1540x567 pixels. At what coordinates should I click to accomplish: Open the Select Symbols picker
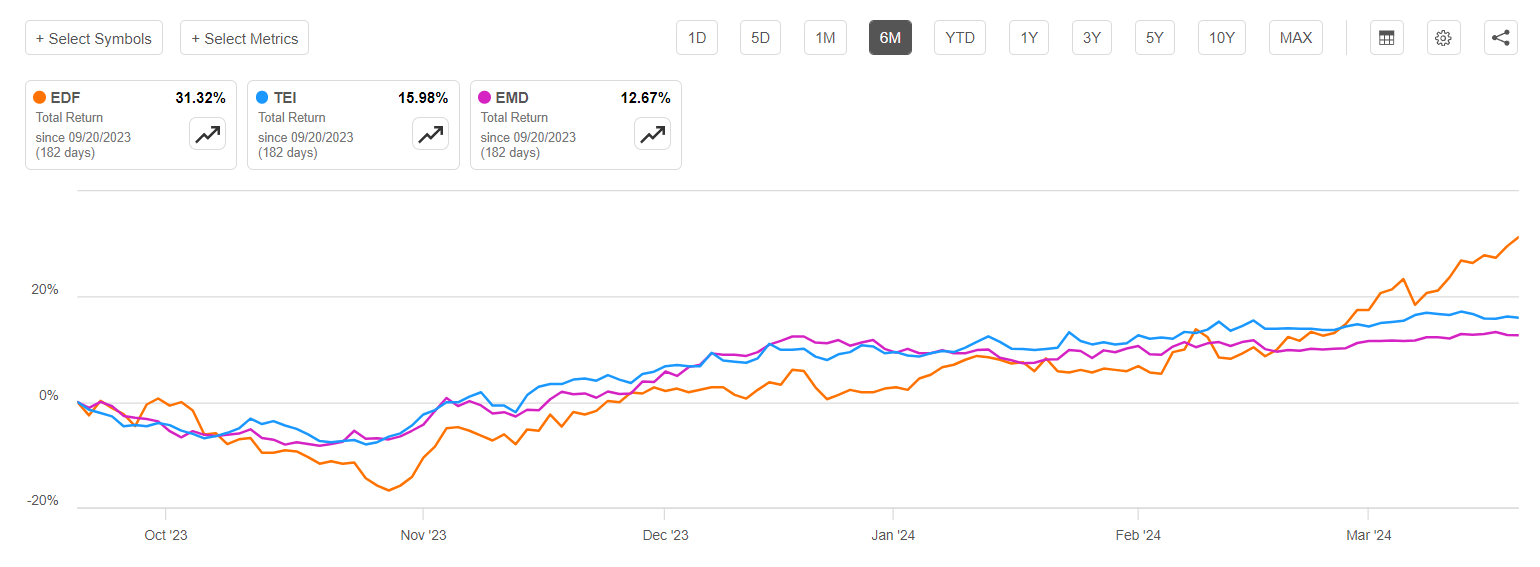[x=94, y=38]
